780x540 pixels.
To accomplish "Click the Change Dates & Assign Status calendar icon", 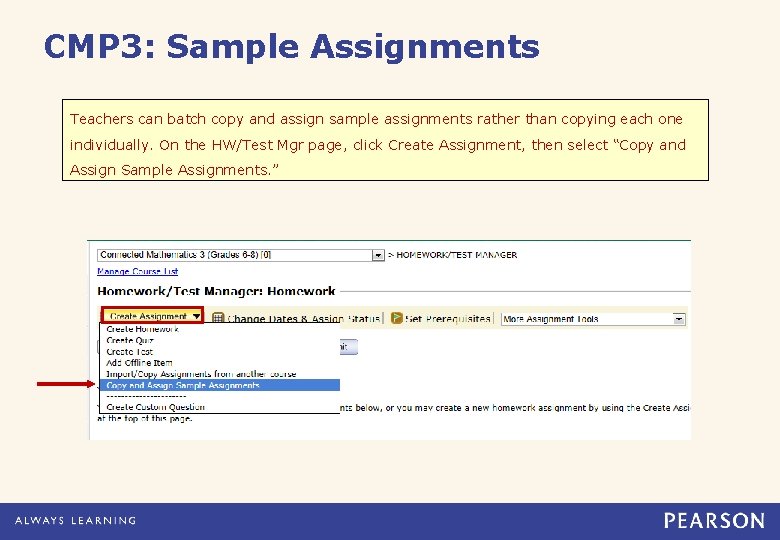I will 218,318.
